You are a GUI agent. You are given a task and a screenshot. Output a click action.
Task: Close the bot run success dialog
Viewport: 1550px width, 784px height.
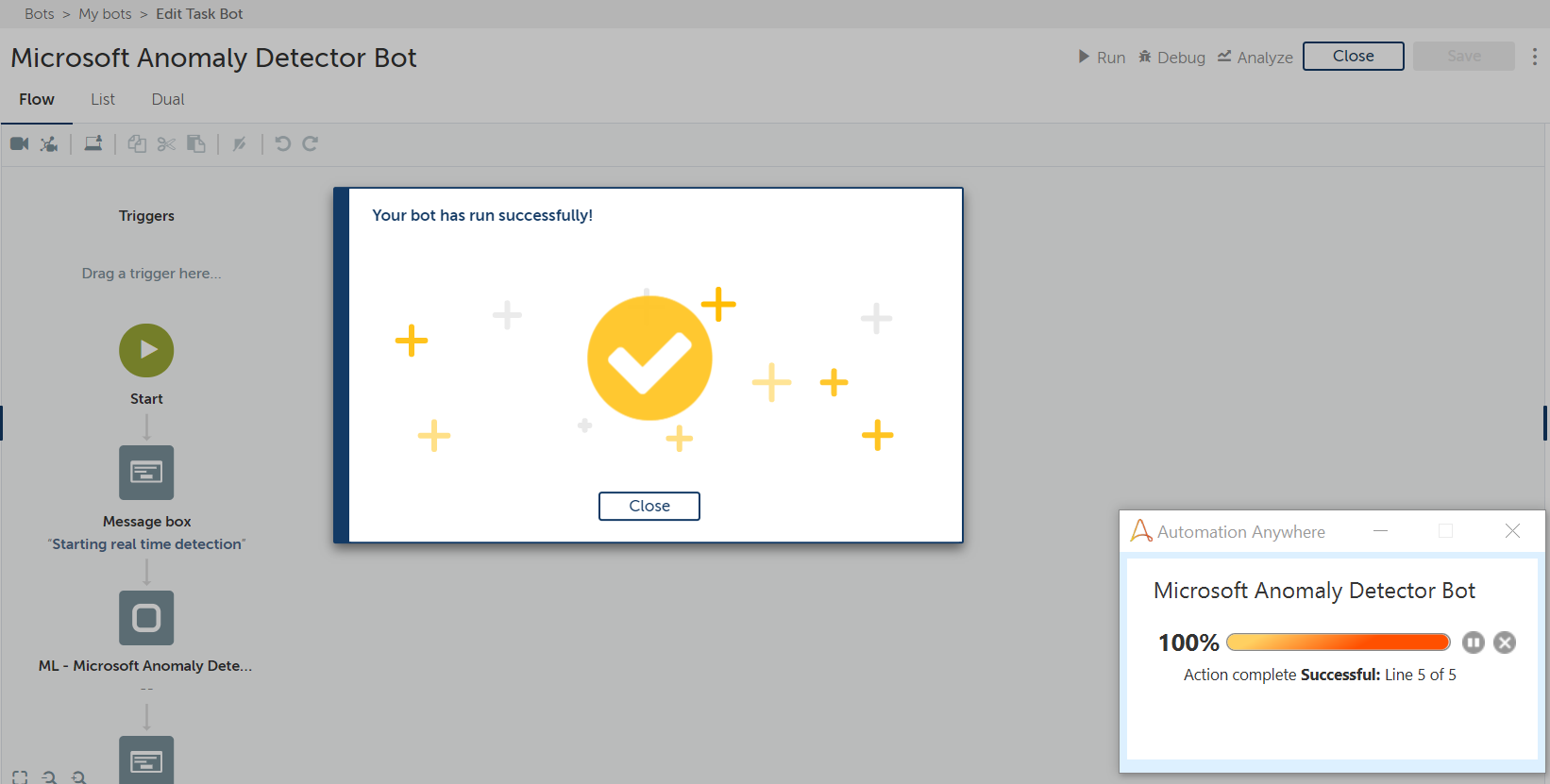[x=649, y=506]
